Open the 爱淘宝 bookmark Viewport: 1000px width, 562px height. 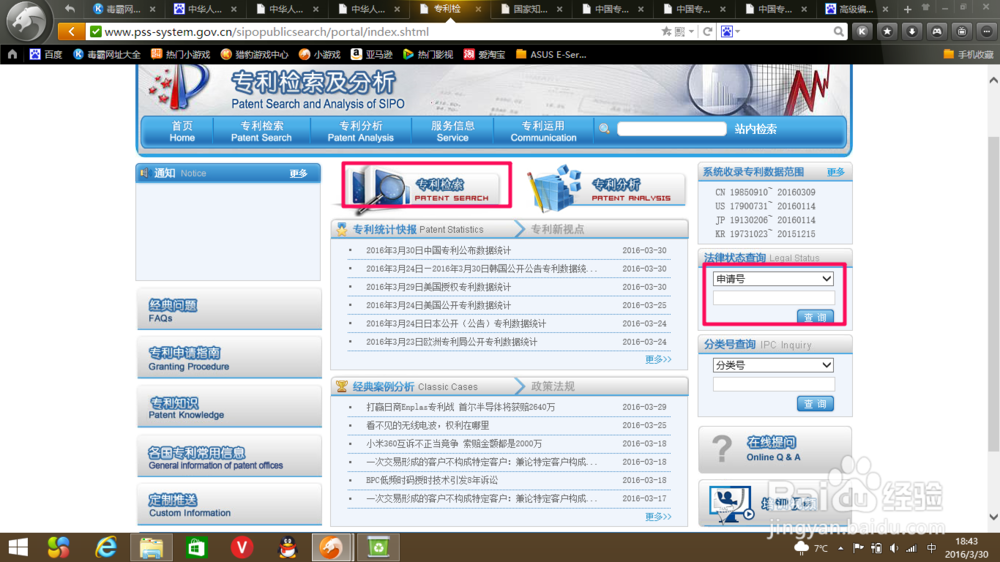point(484,55)
